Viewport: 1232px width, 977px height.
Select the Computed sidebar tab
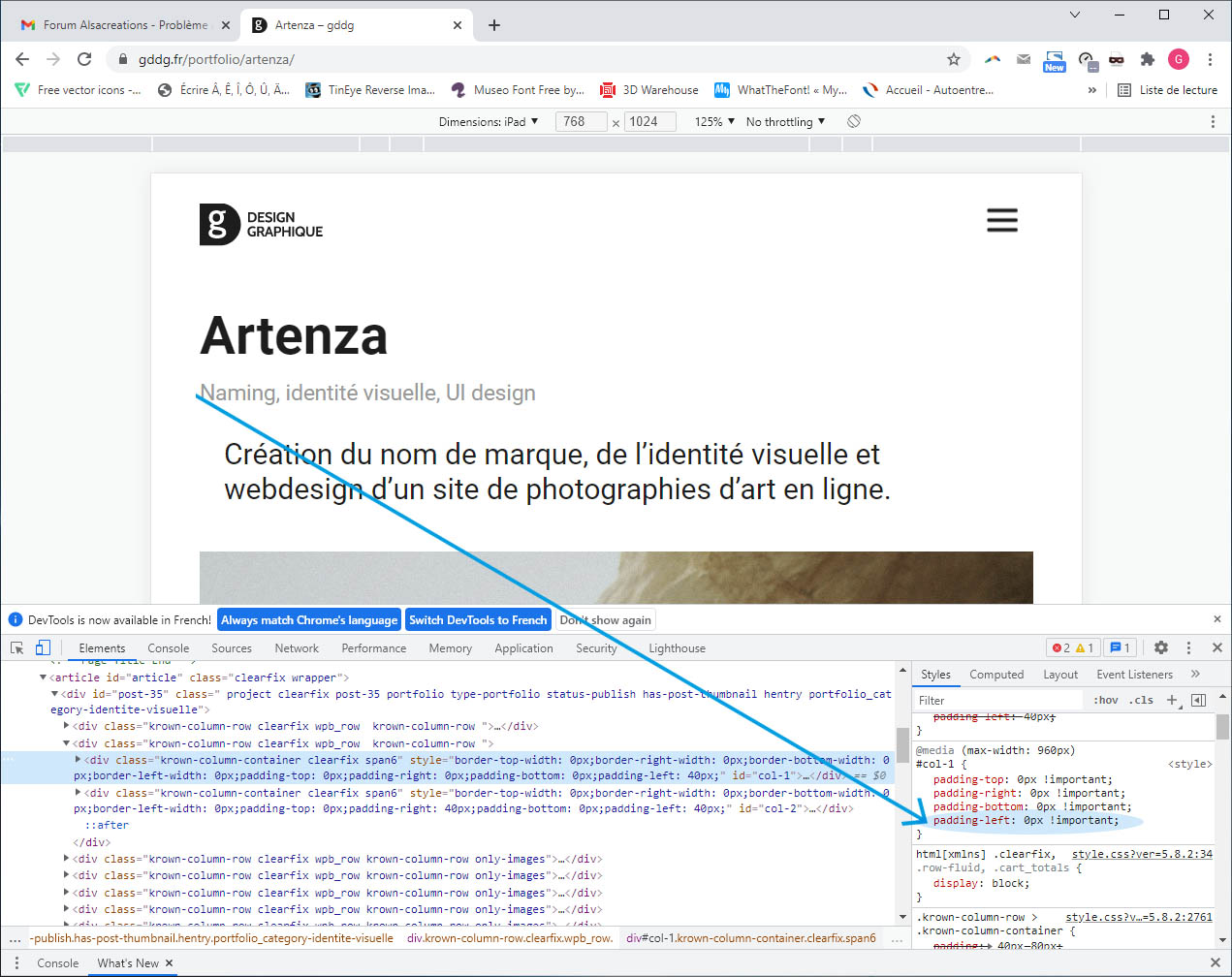pos(996,675)
